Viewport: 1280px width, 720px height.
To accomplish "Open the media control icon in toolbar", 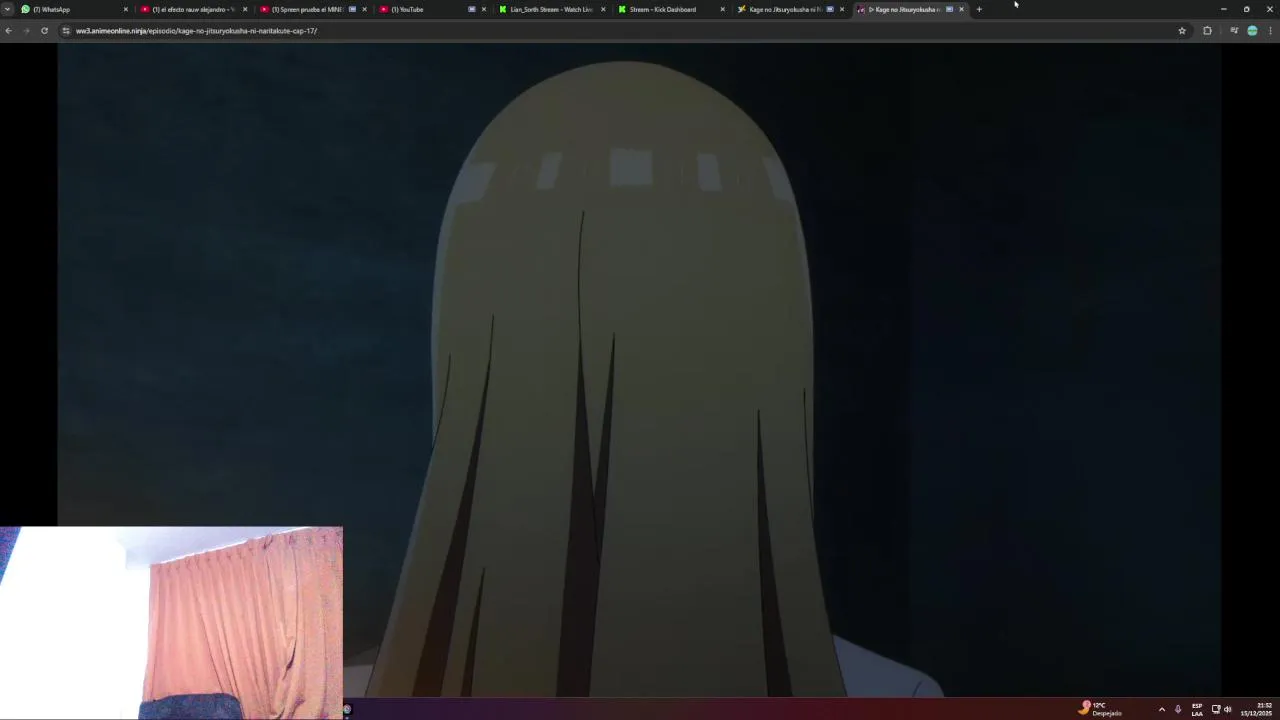I will point(1234,31).
